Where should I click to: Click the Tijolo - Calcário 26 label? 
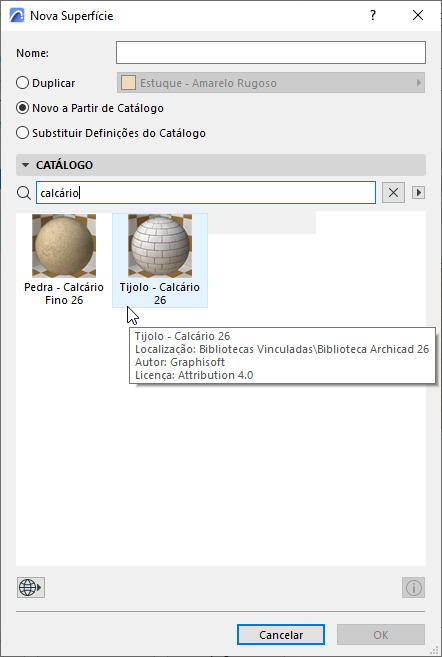[x=160, y=294]
